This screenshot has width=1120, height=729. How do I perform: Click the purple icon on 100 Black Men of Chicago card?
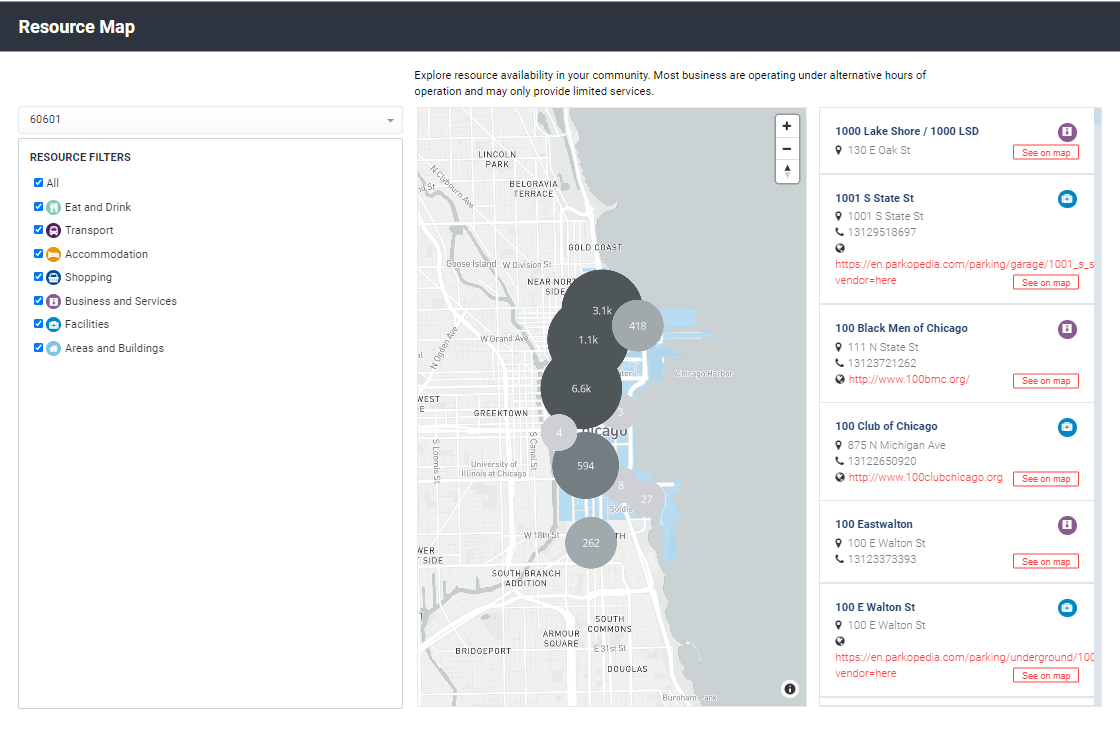pyautogui.click(x=1067, y=329)
